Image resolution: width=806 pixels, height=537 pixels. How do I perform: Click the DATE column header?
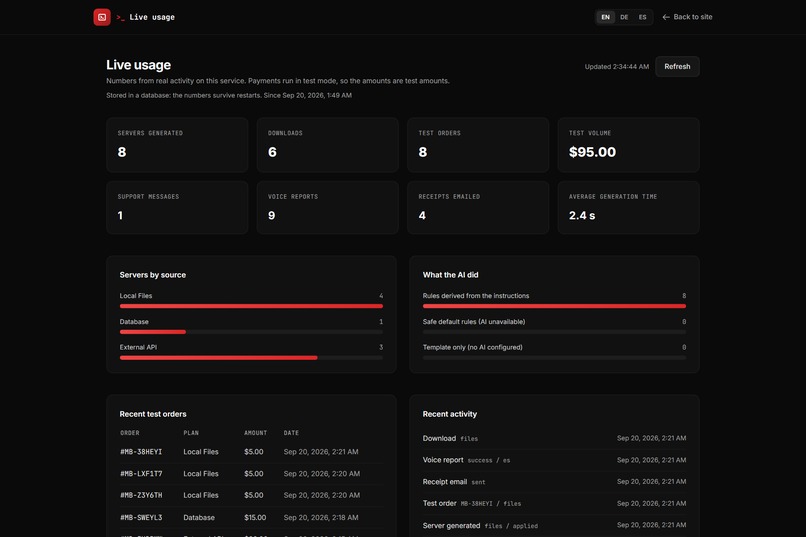291,433
